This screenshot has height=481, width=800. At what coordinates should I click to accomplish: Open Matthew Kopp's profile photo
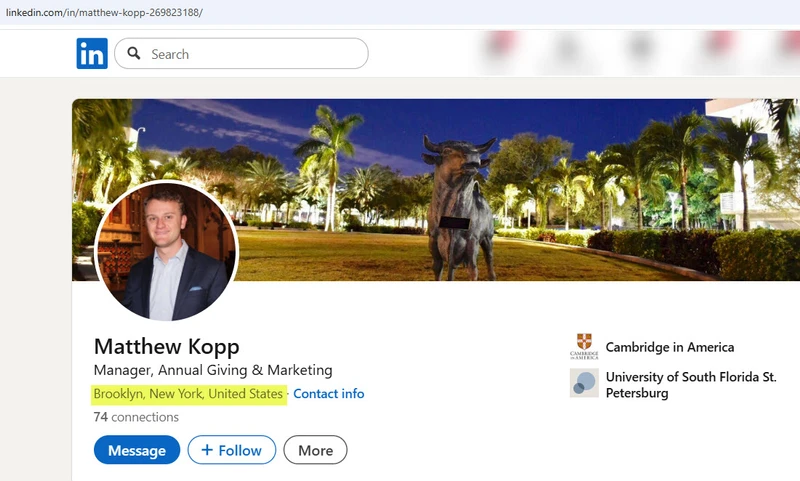tap(166, 251)
